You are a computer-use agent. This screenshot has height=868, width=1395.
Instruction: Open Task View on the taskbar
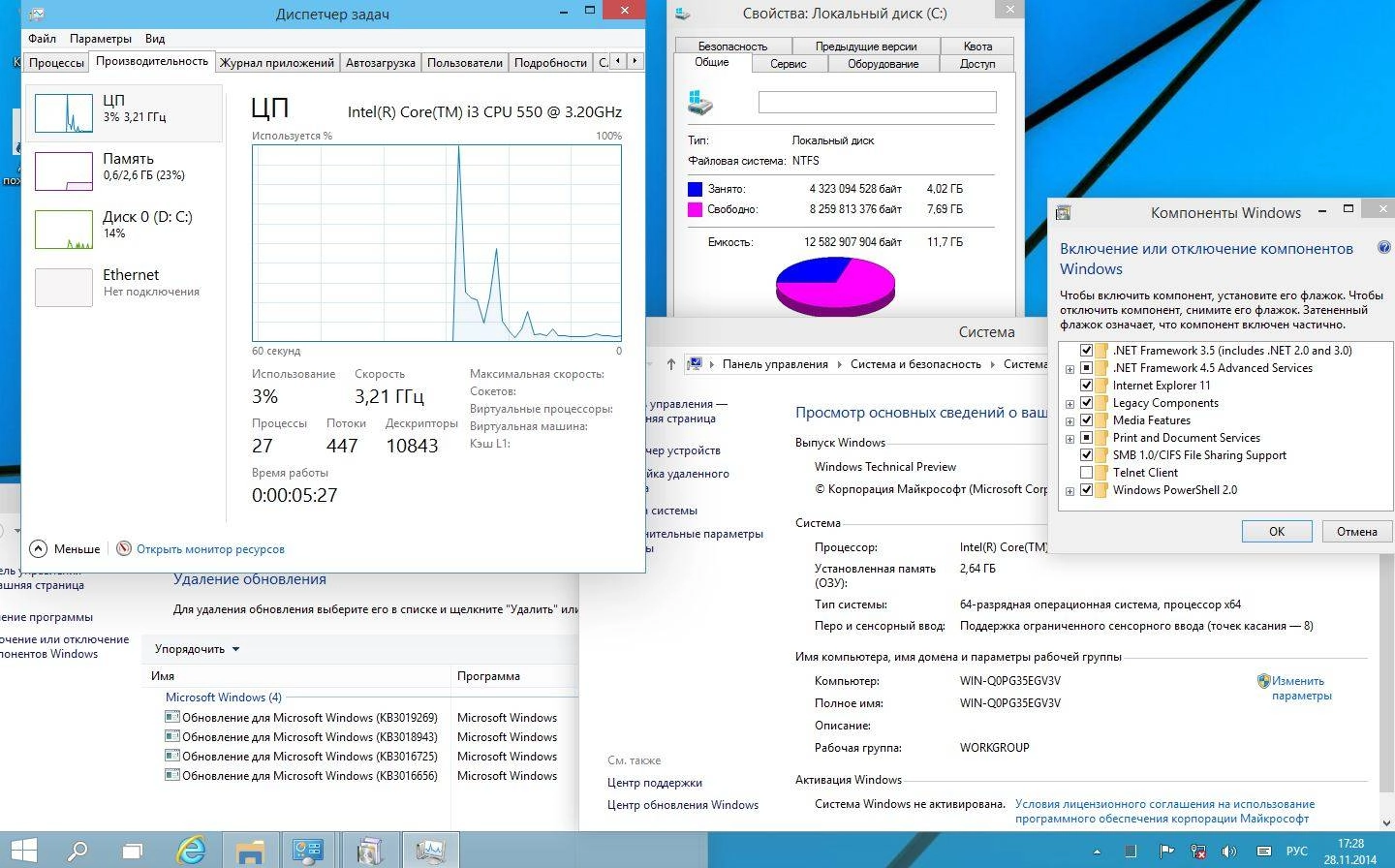(132, 852)
